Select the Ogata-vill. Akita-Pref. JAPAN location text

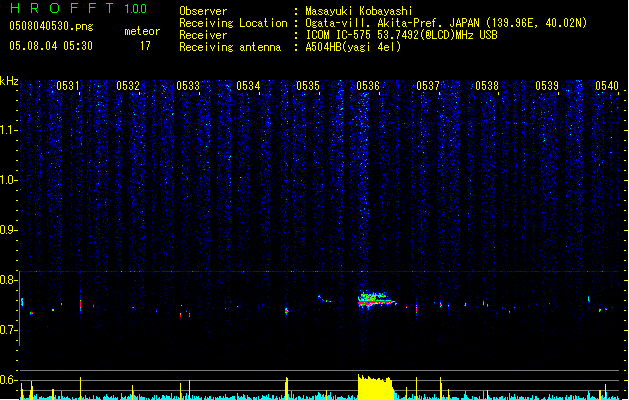pyautogui.click(x=446, y=23)
